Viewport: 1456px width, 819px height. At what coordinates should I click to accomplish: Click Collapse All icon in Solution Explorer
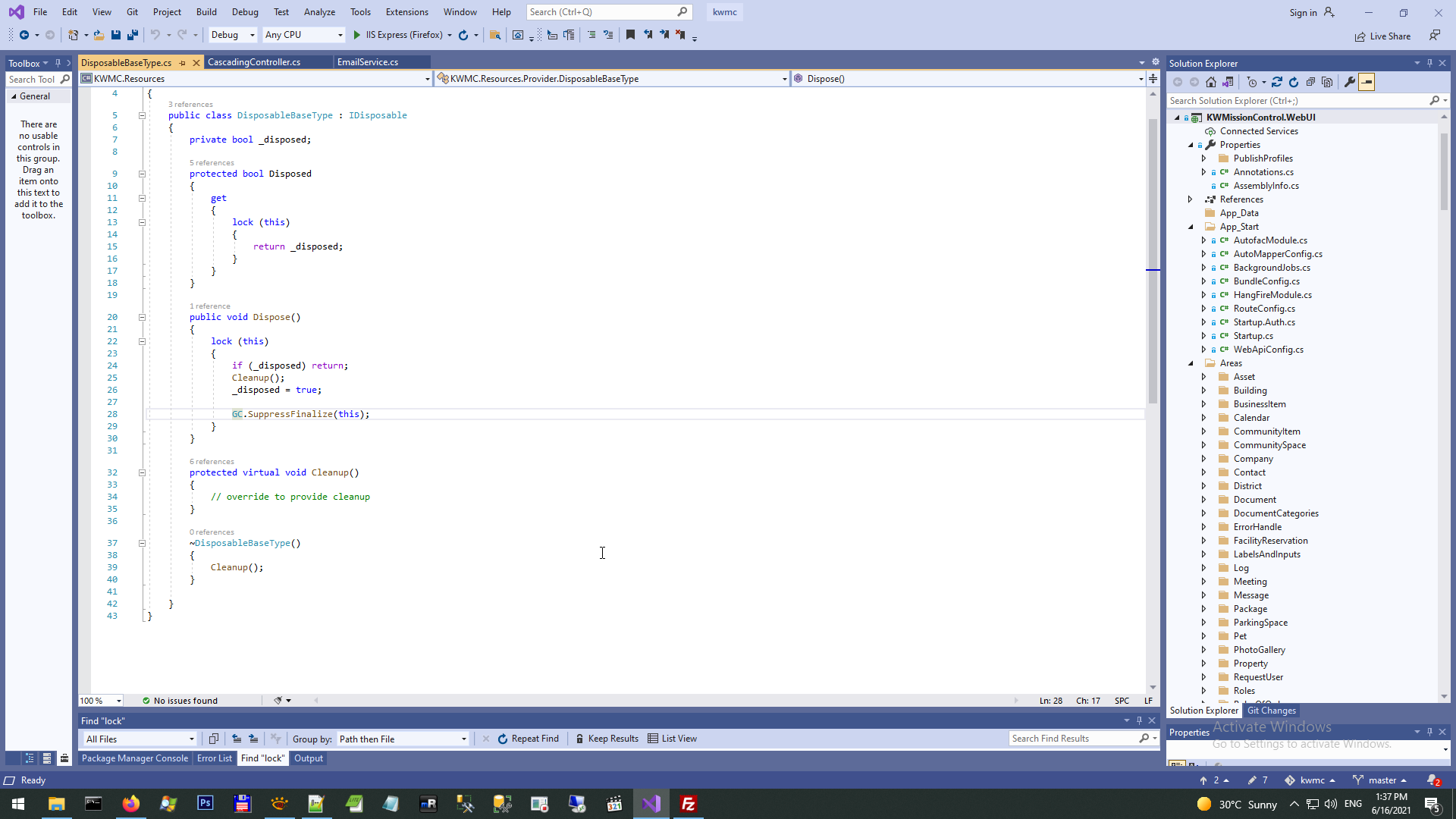click(1310, 82)
